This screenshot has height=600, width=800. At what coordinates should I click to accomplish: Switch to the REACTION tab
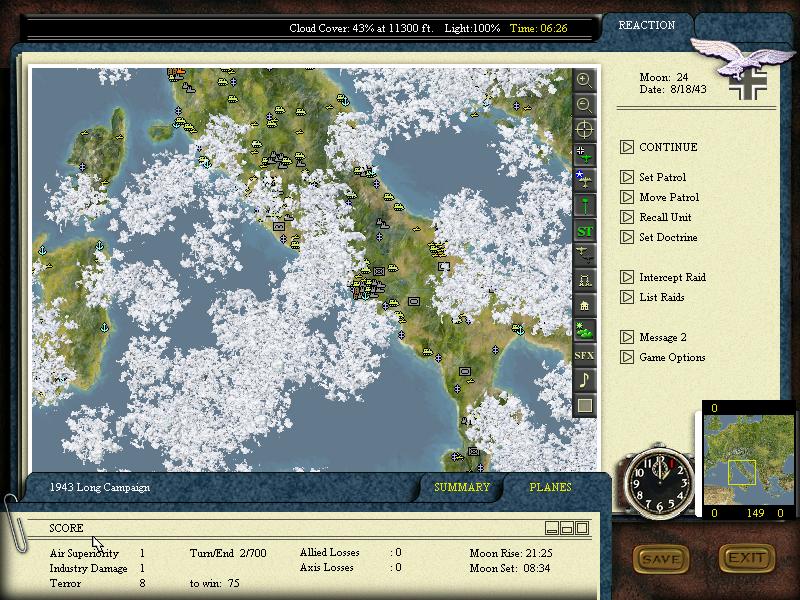click(646, 26)
